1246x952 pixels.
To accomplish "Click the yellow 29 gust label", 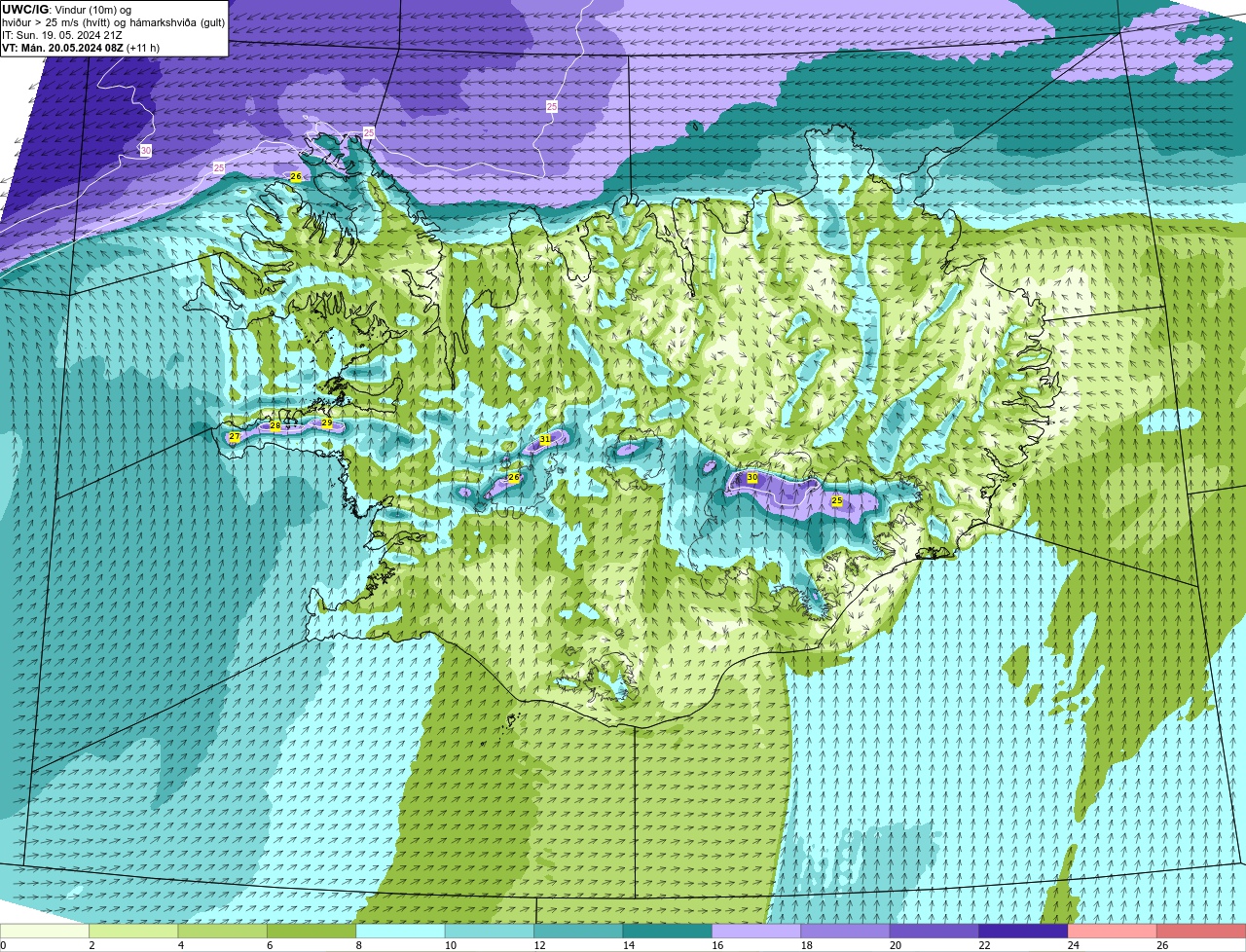I will (327, 423).
